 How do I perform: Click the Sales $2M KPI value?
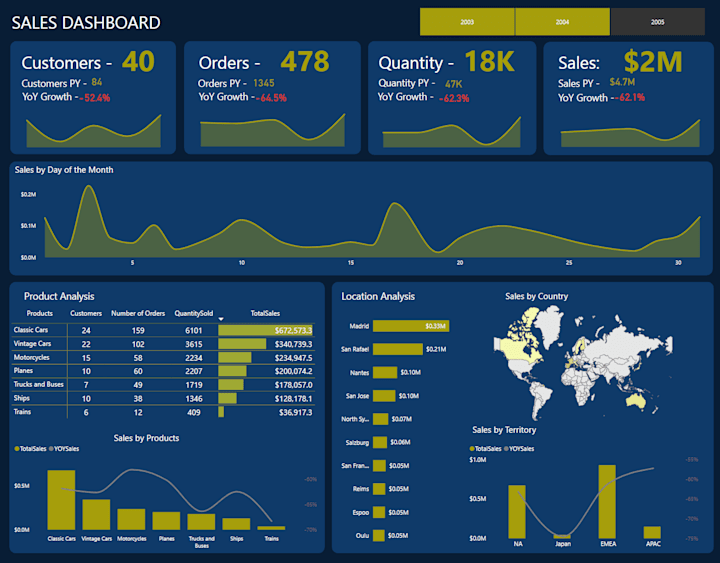coord(652,62)
